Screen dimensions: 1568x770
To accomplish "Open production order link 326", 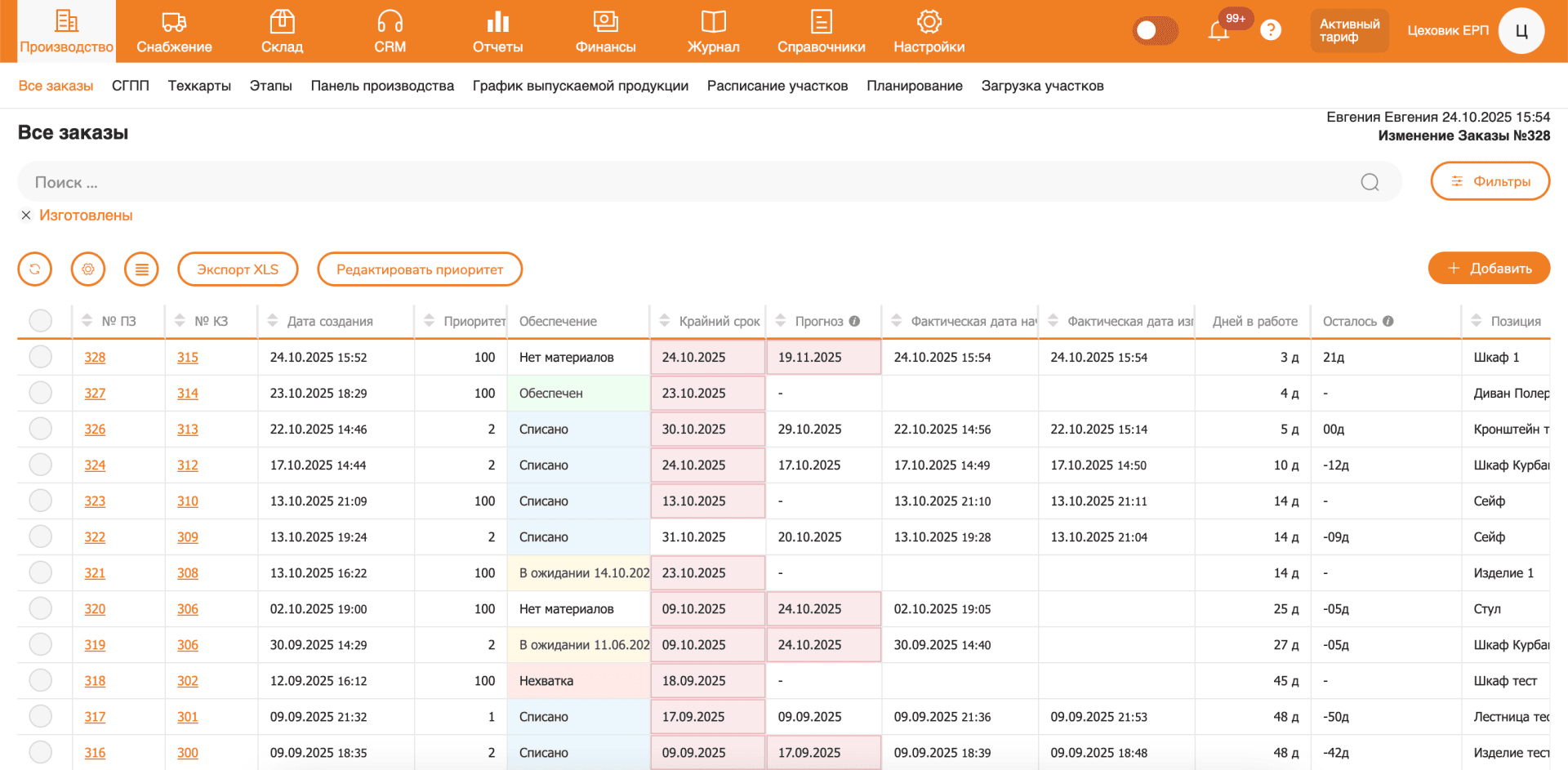I will [95, 430].
